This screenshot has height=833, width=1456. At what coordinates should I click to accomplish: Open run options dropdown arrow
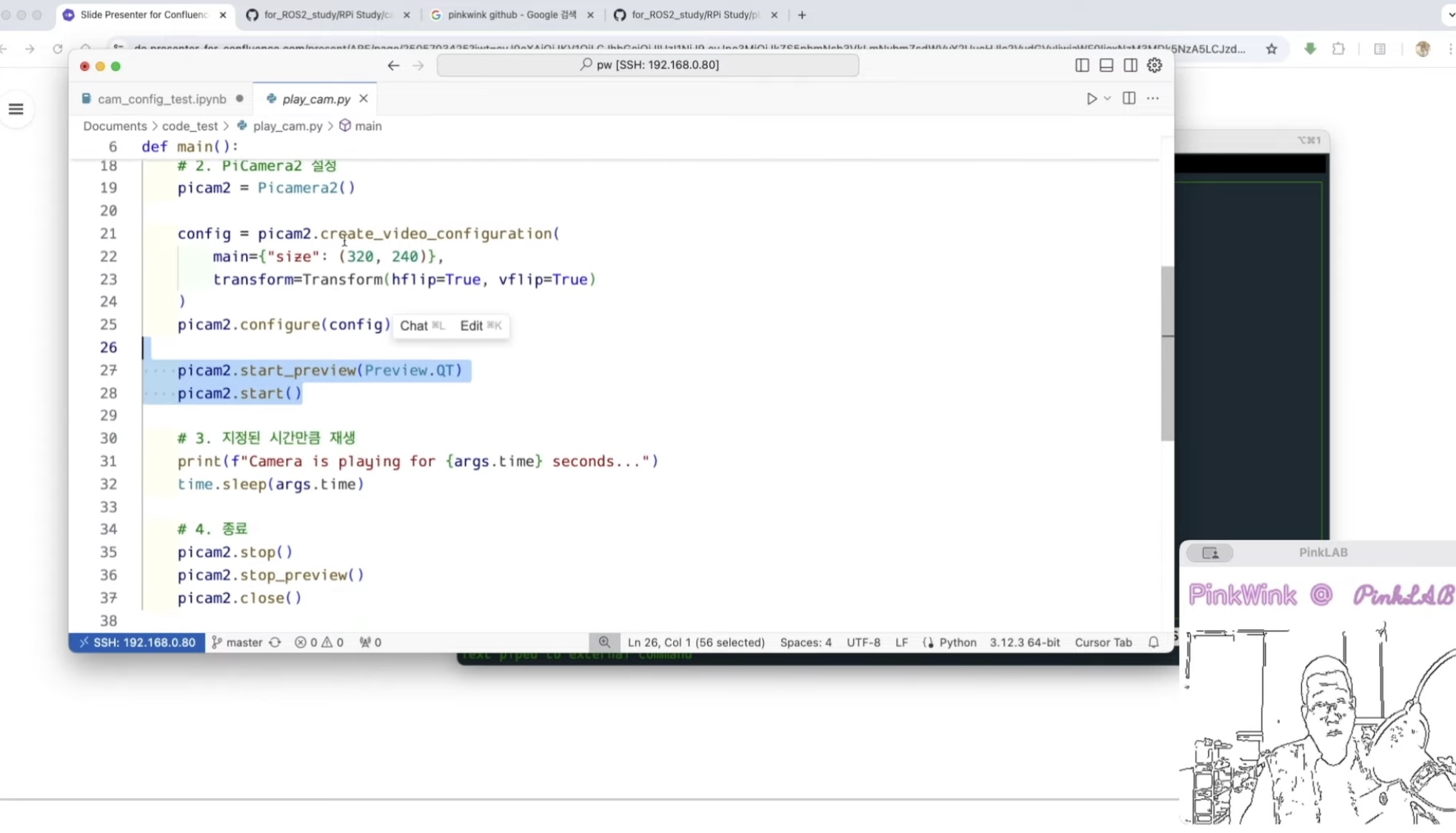click(1107, 98)
